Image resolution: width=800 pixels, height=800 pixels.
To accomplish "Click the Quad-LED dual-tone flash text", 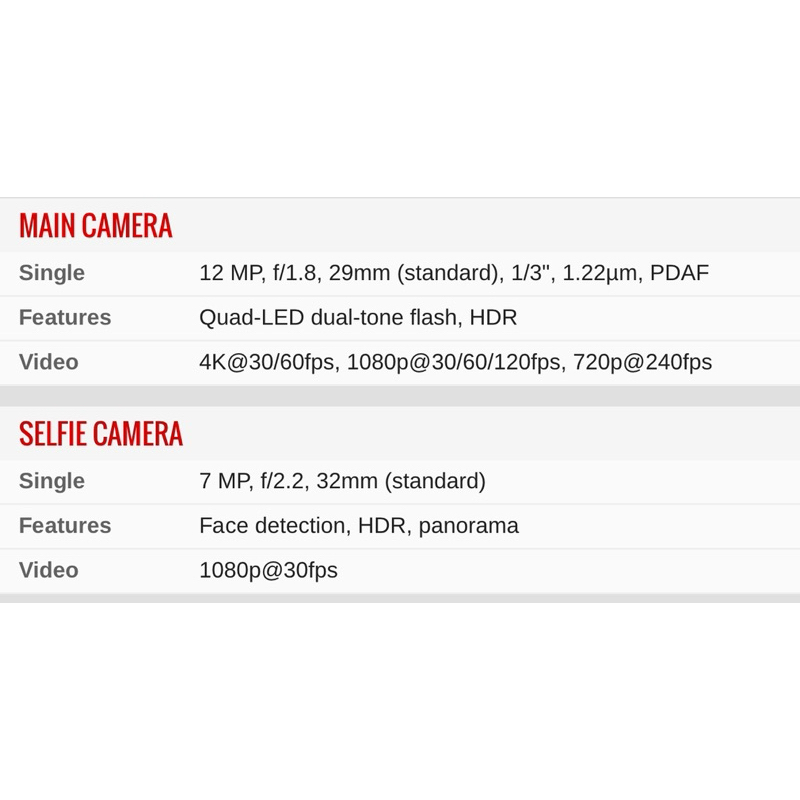I will coord(331,317).
